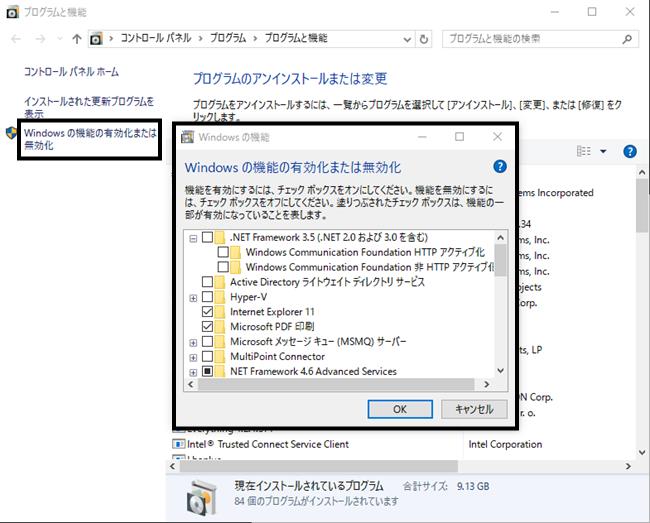
Task: Click the refresh button beside the address bar
Action: point(424,39)
